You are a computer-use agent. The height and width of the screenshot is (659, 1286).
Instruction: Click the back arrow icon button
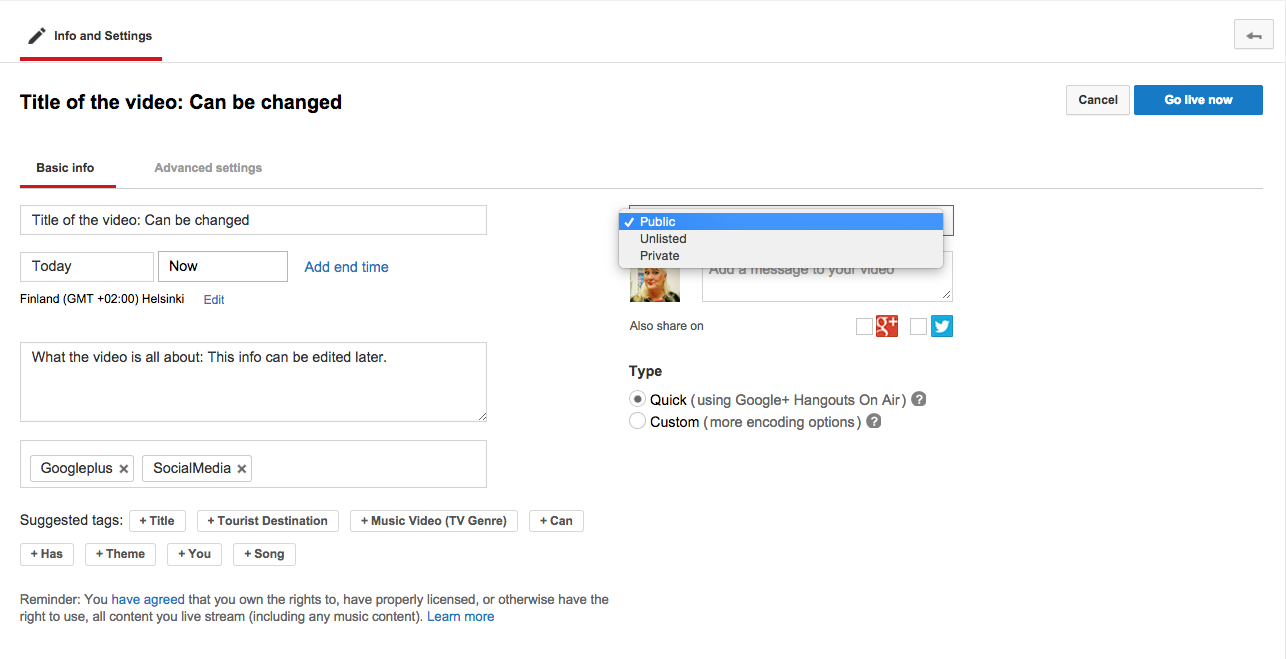pos(1253,35)
